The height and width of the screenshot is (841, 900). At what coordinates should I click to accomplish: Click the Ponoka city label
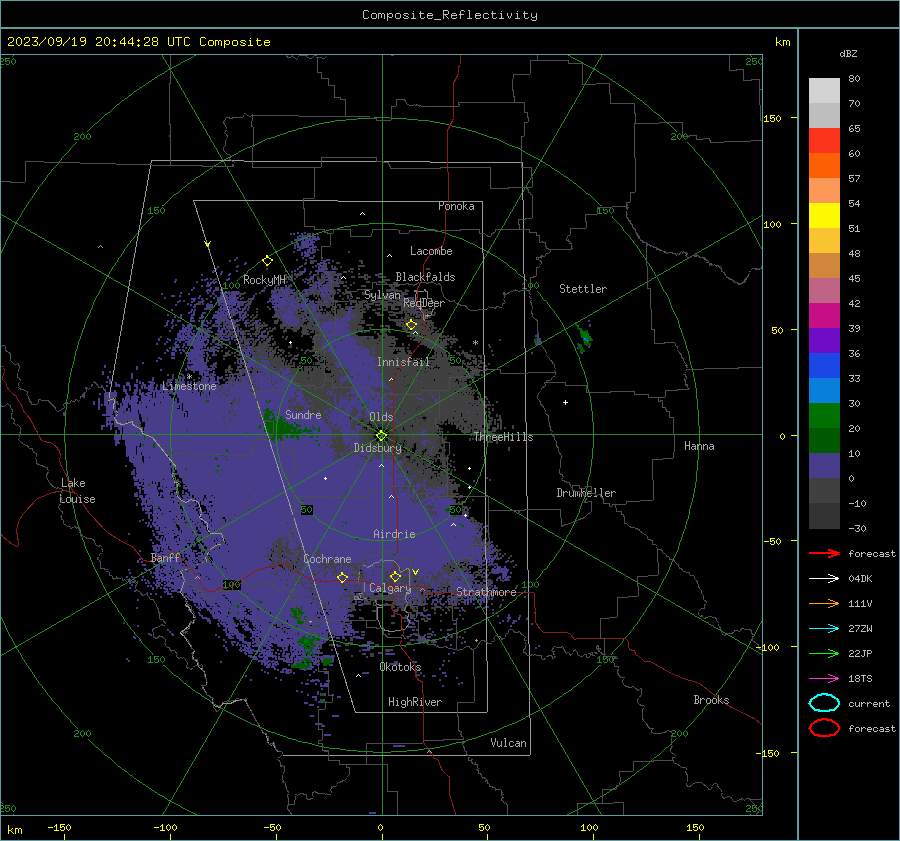[456, 206]
